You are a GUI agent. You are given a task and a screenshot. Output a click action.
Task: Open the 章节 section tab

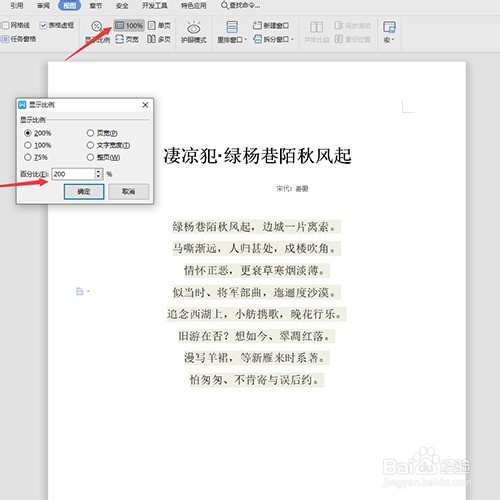point(96,5)
